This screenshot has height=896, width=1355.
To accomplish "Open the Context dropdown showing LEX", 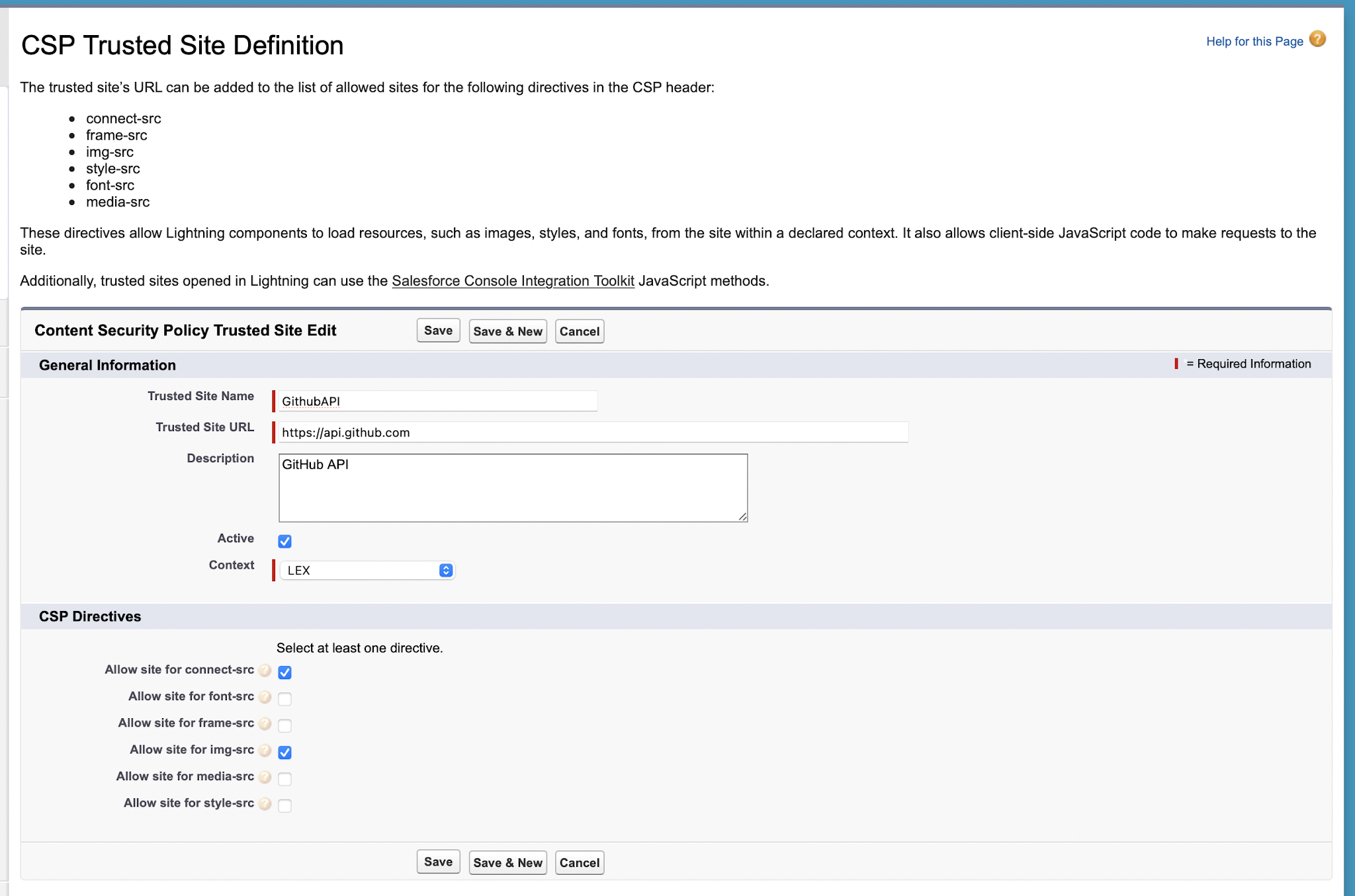I will [x=367, y=570].
